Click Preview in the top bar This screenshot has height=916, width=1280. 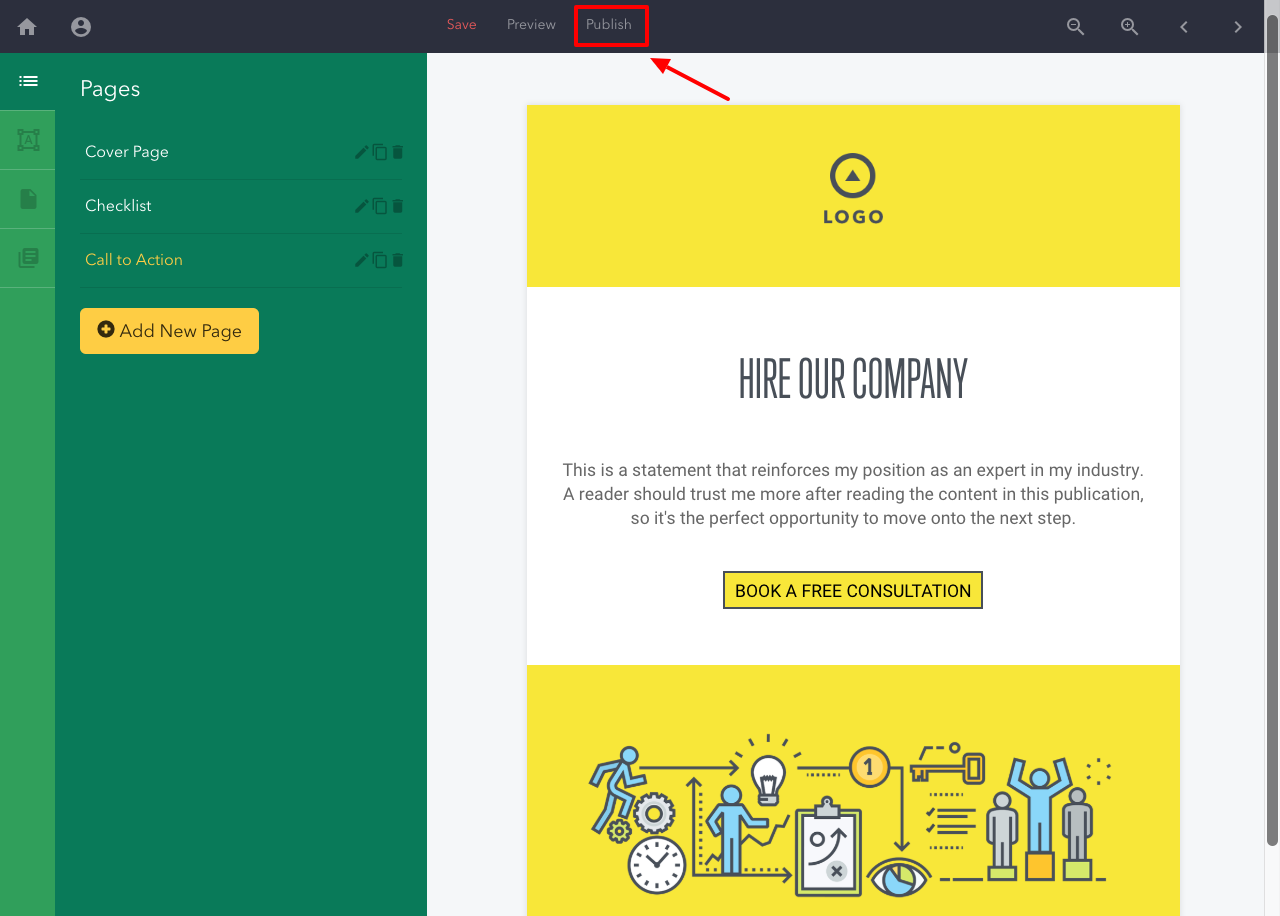pyautogui.click(x=531, y=24)
